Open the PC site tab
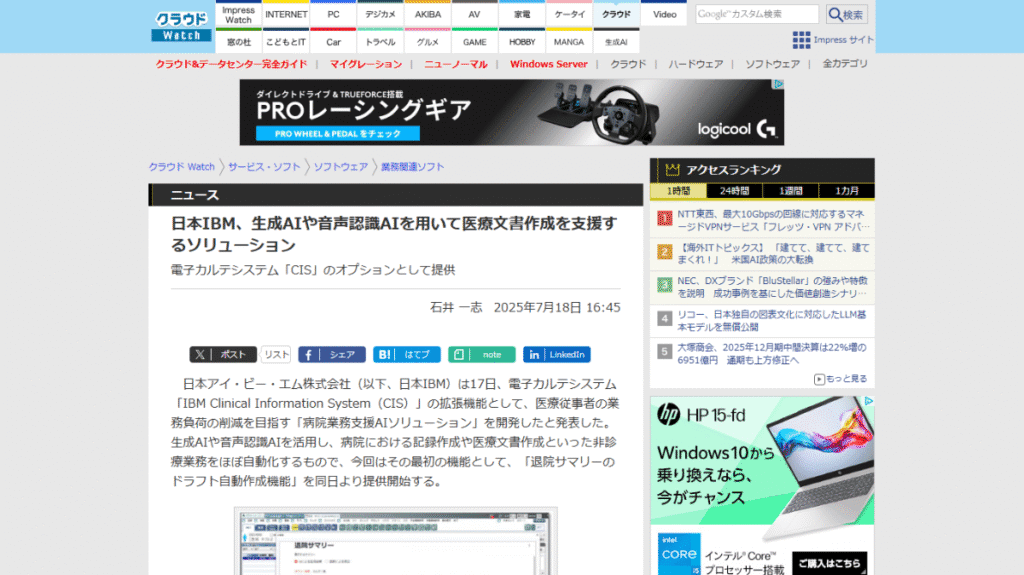1024x575 pixels. click(x=333, y=14)
